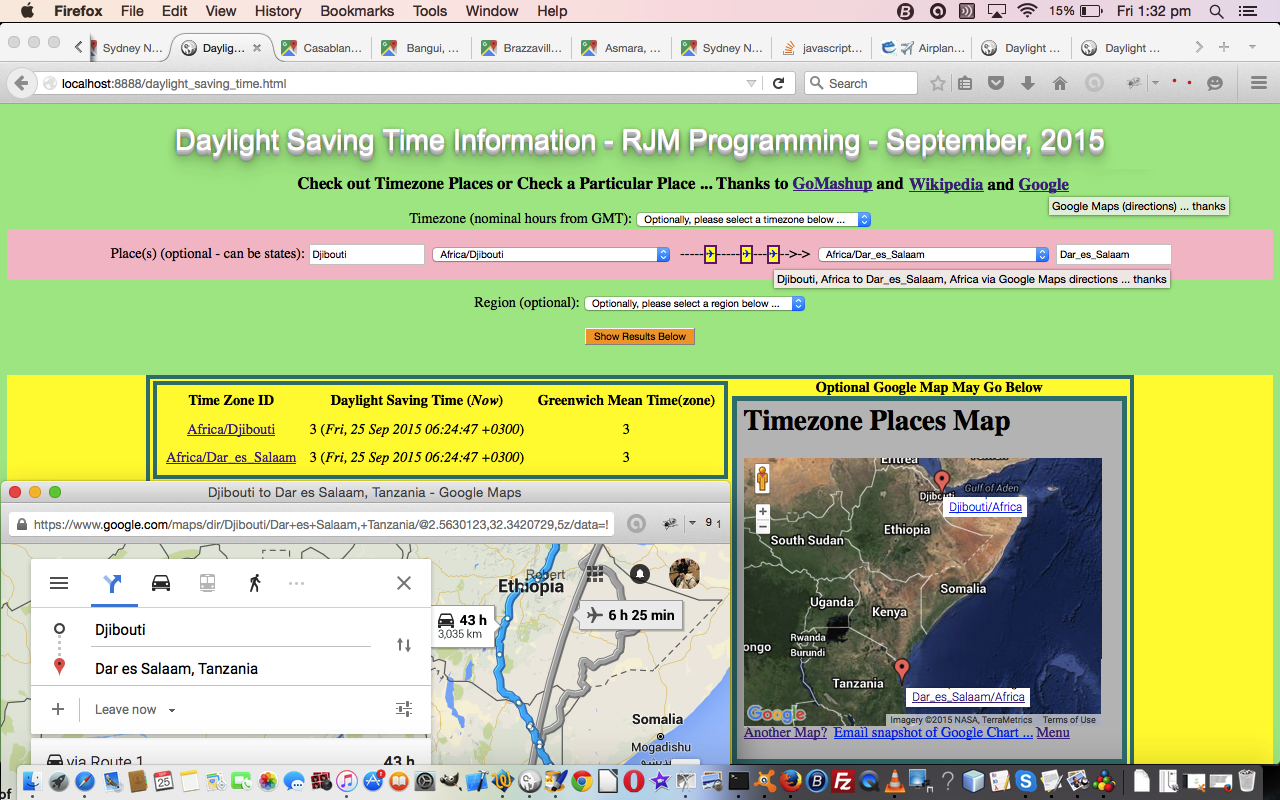Open Firefox Bookmarks menu
This screenshot has height=800, width=1280.
(356, 11)
